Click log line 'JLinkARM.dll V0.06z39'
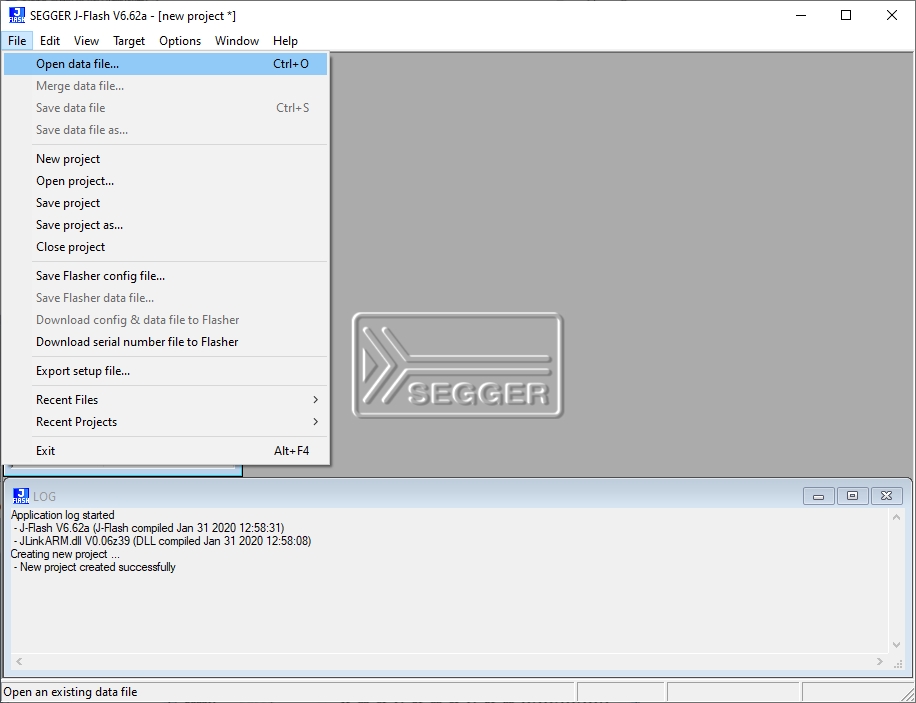 coord(162,541)
